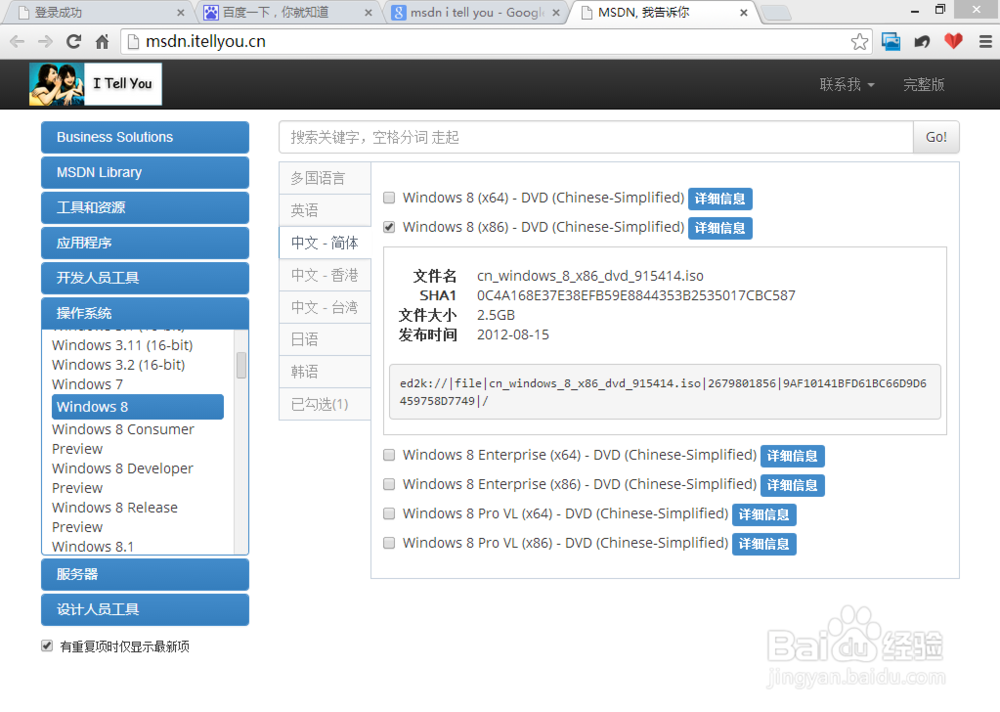Expand the MSDN Library section

tap(145, 172)
